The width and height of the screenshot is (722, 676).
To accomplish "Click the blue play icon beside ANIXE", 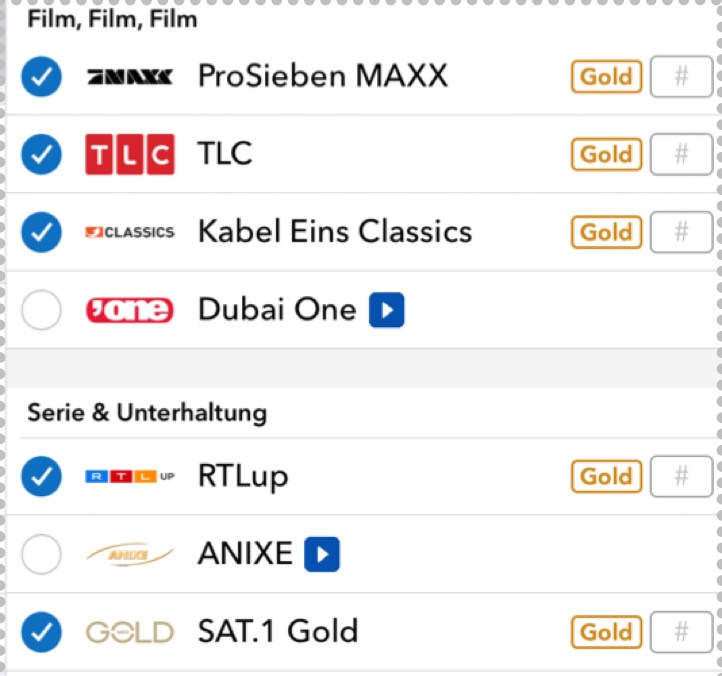I will point(322,554).
